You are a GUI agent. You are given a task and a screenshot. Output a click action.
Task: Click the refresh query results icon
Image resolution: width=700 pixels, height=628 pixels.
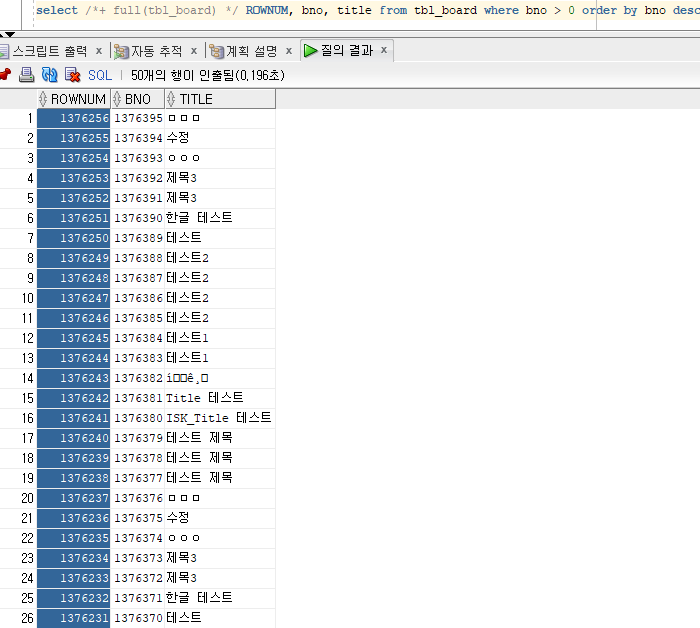(x=50, y=75)
